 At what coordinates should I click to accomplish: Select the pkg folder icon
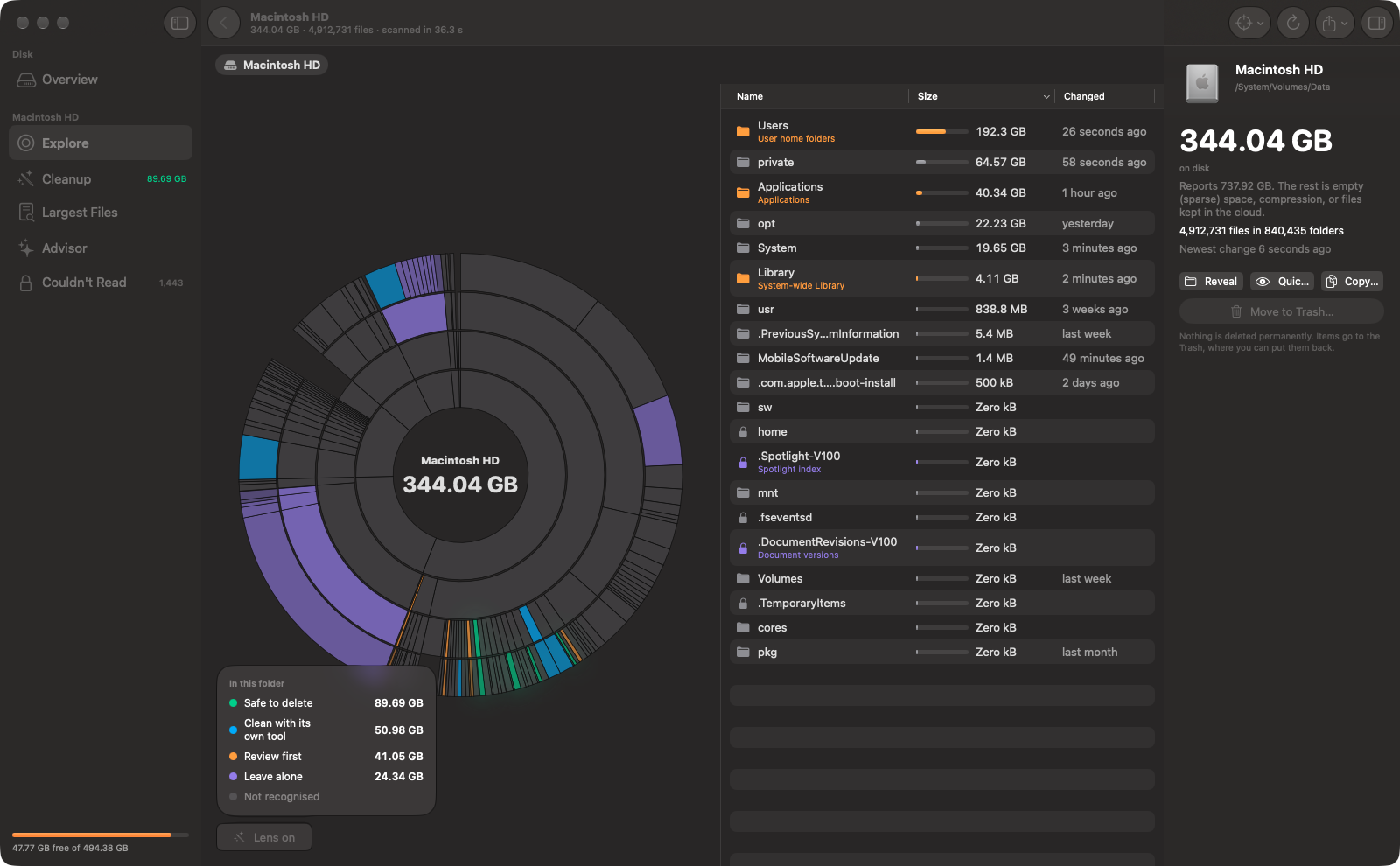coord(743,652)
